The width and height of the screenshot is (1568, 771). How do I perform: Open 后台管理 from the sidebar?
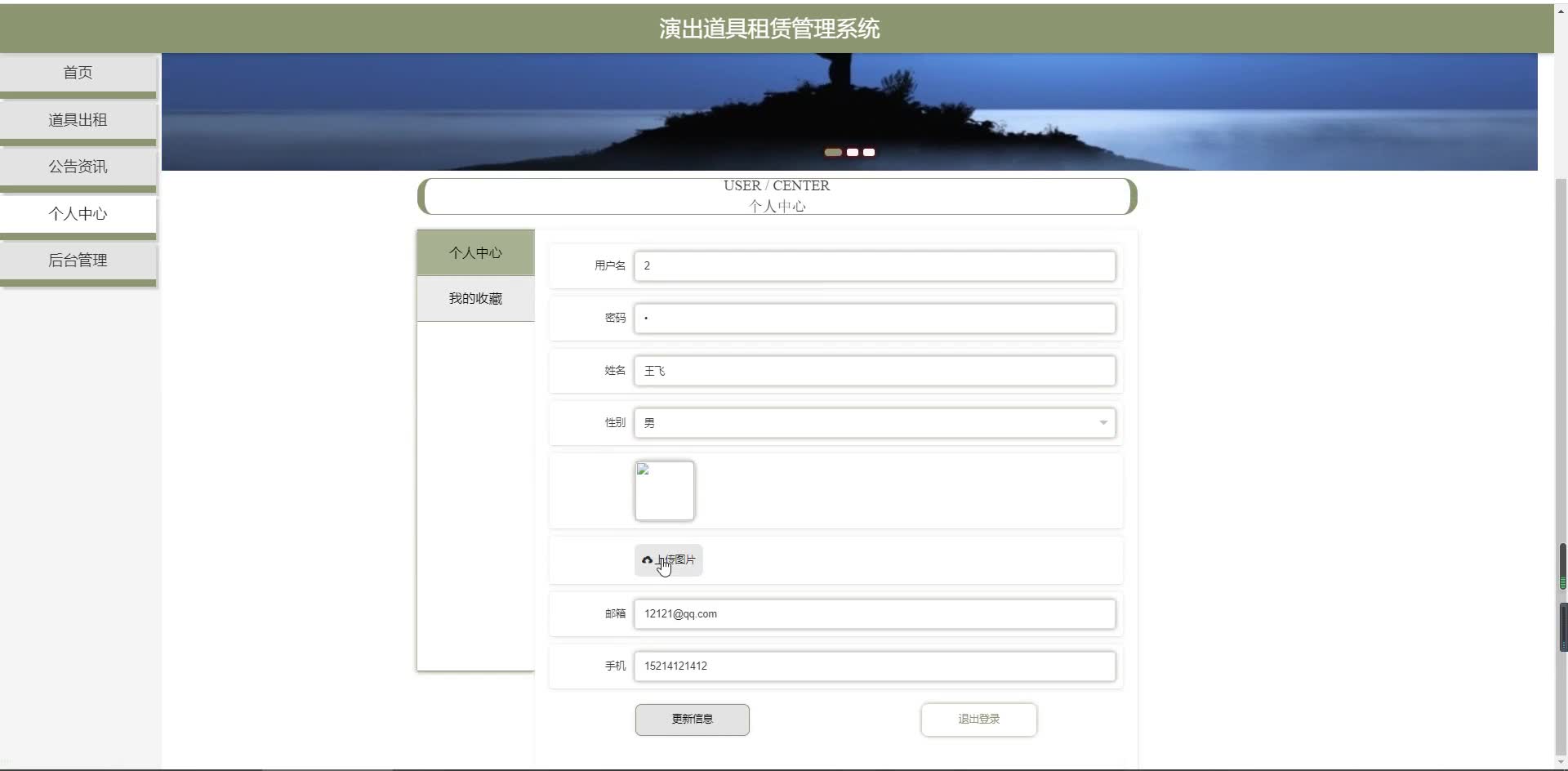pyautogui.click(x=78, y=260)
